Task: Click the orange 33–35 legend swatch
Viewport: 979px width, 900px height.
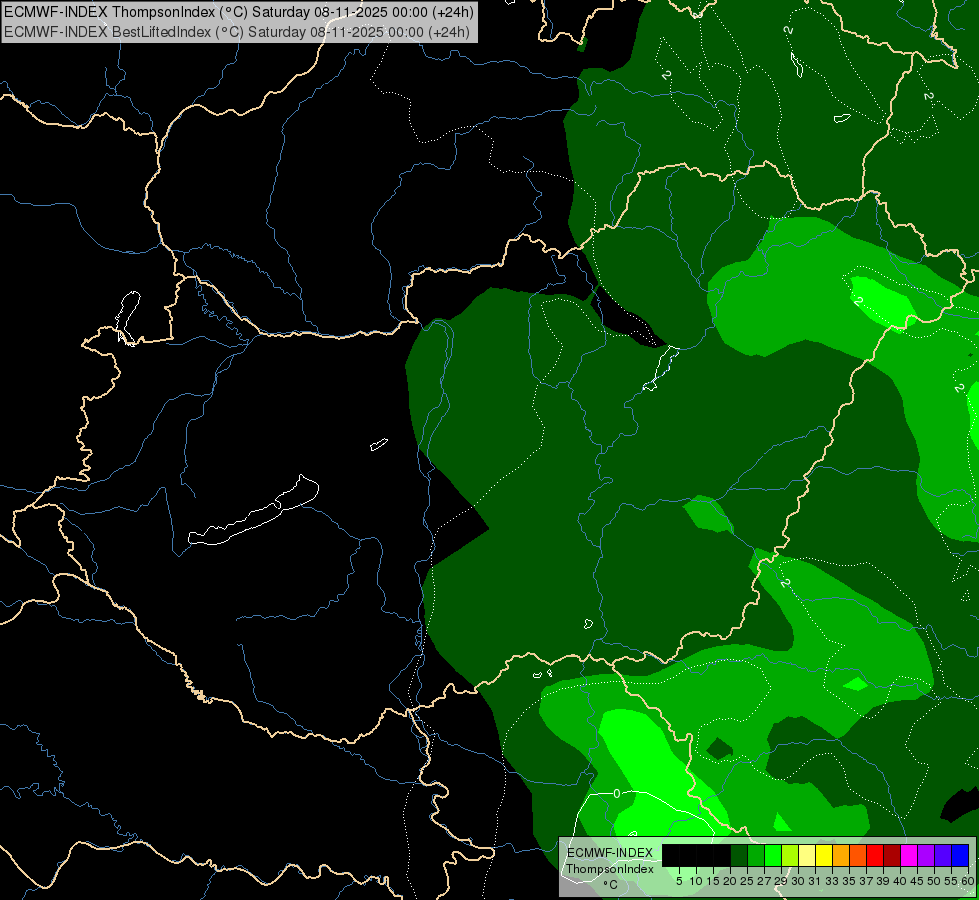Action: click(x=840, y=855)
